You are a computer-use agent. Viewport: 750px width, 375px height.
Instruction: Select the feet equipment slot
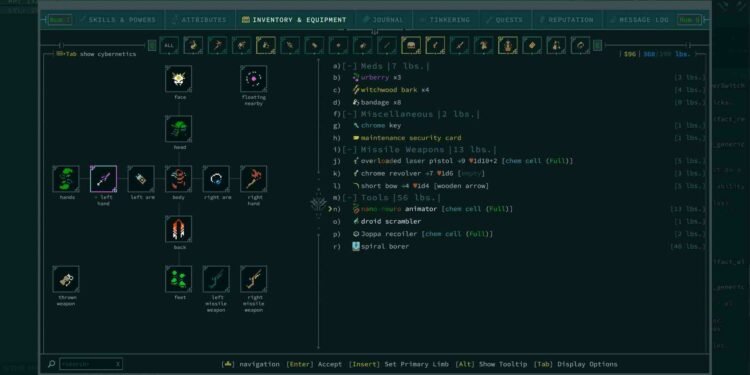[x=178, y=279]
